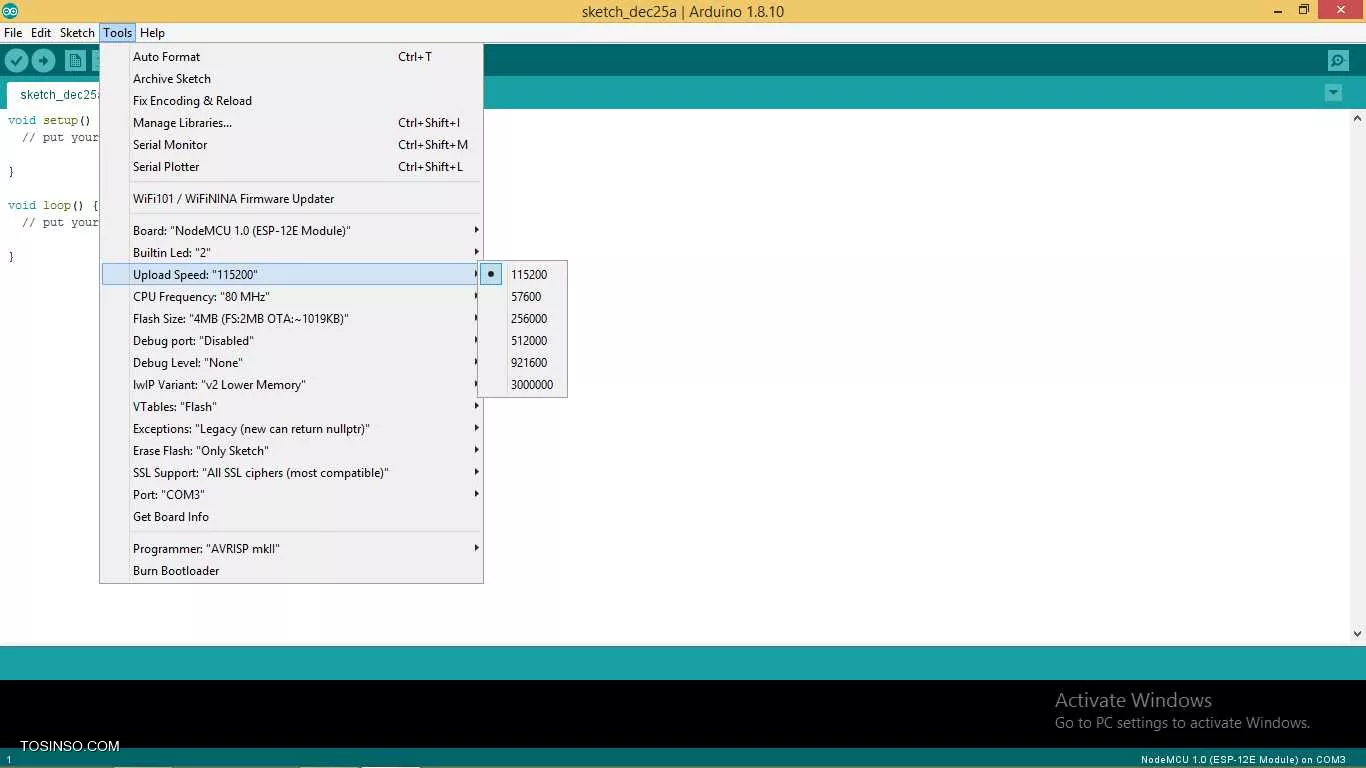
Task: Select Archive Sketch
Action: tap(292, 79)
